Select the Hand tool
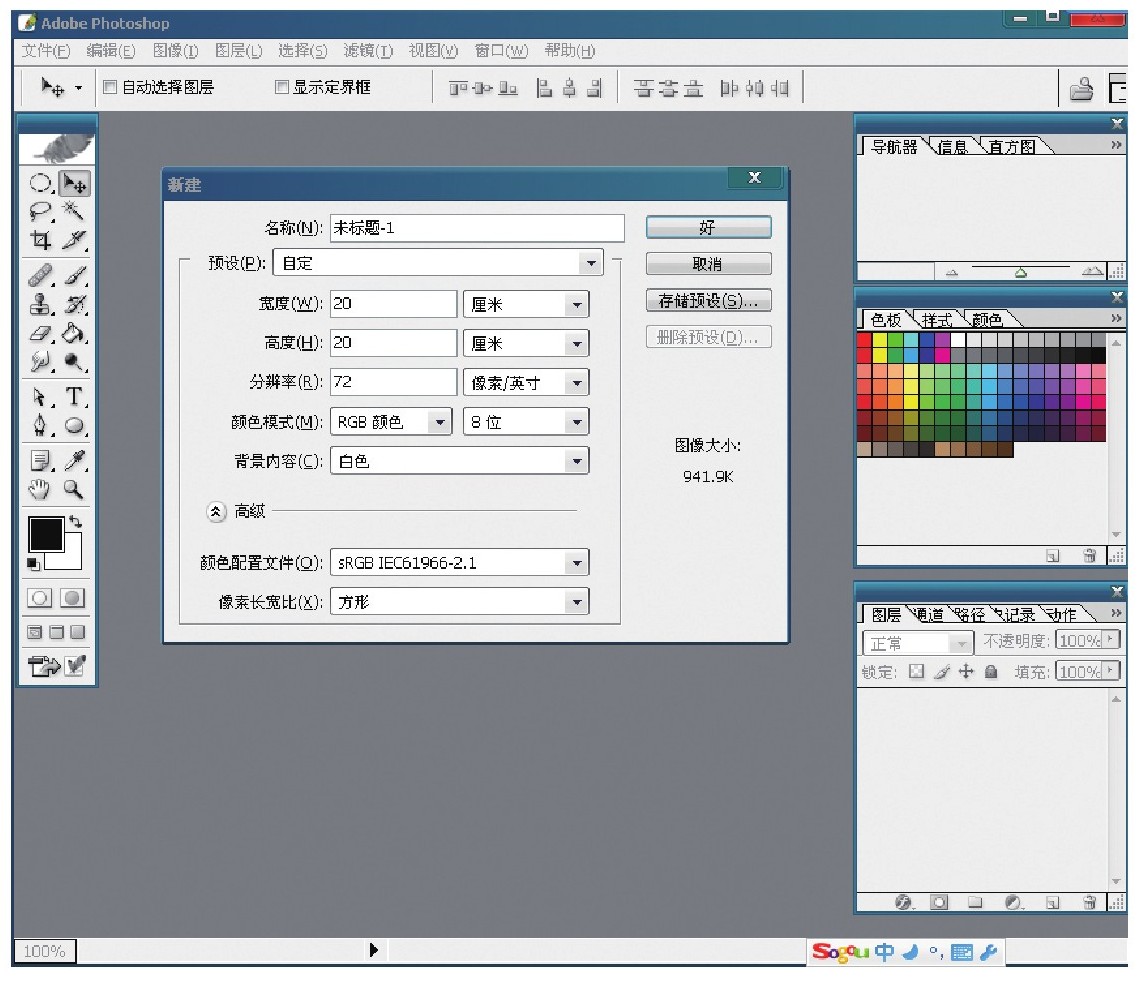This screenshot has width=1138, height=983. [41, 489]
